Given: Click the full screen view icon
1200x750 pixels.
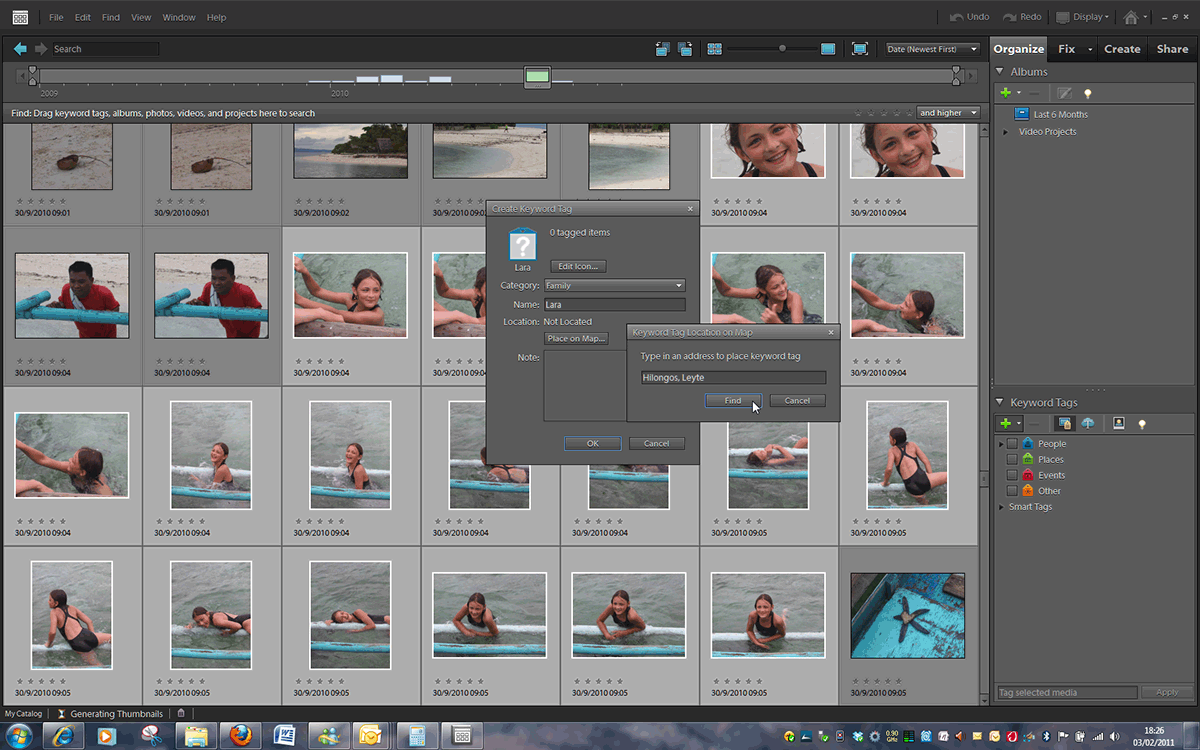Looking at the screenshot, I should 859,49.
